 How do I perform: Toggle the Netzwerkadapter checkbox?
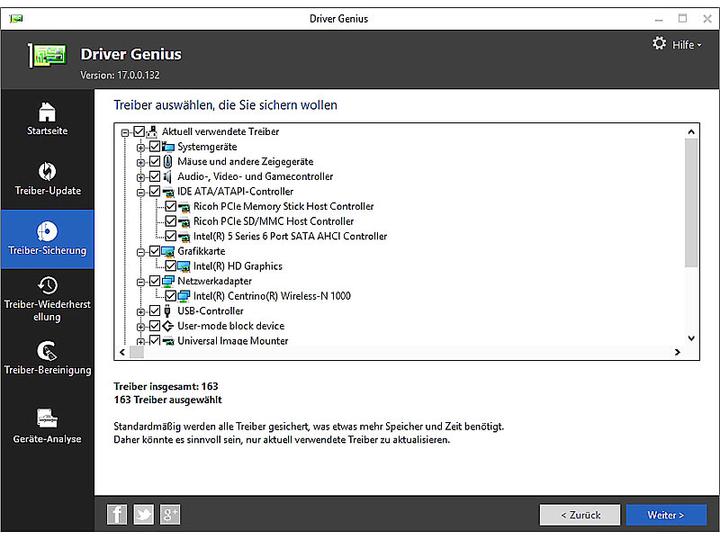[x=155, y=281]
